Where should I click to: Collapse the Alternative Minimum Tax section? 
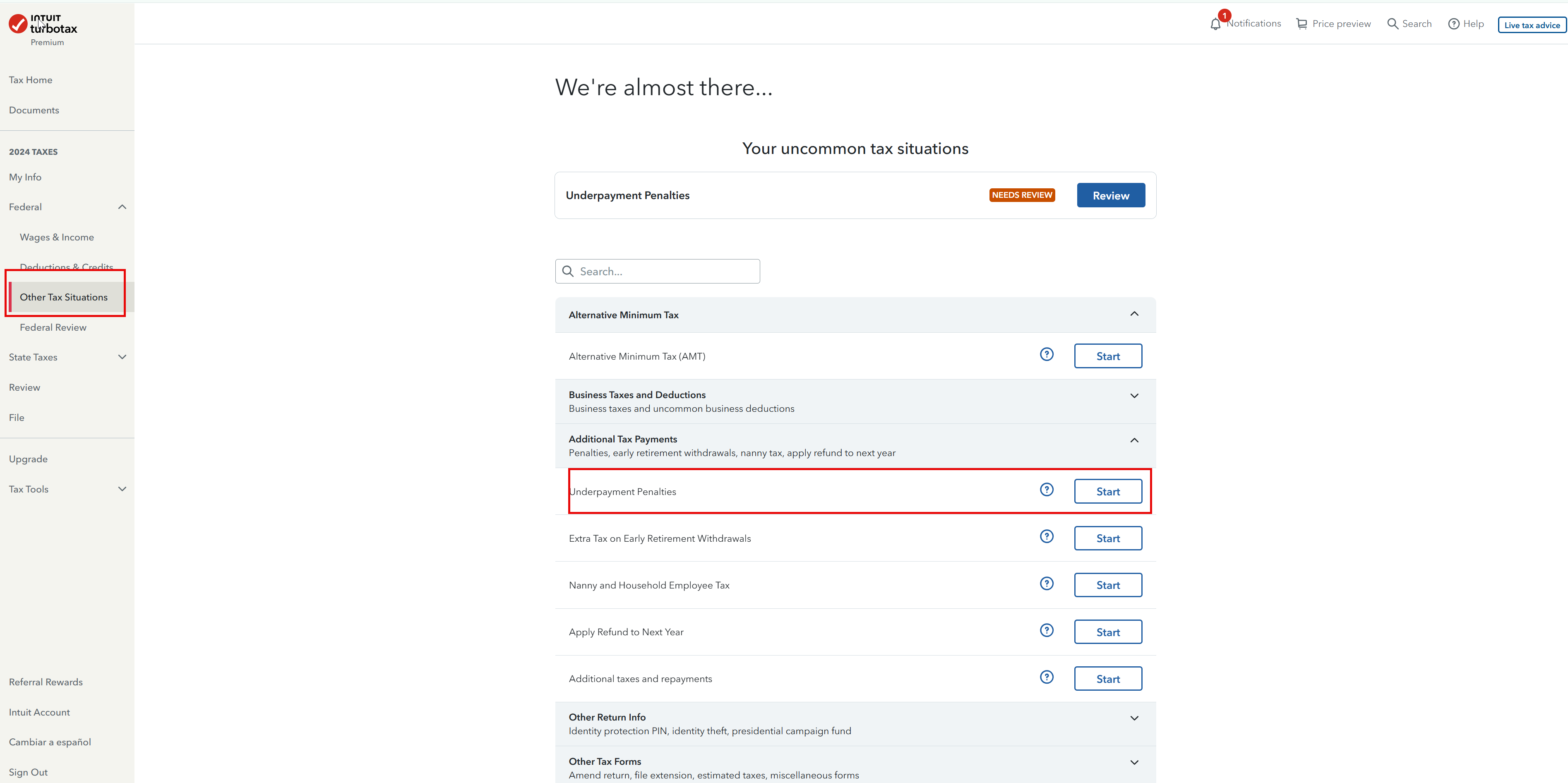pos(1134,314)
